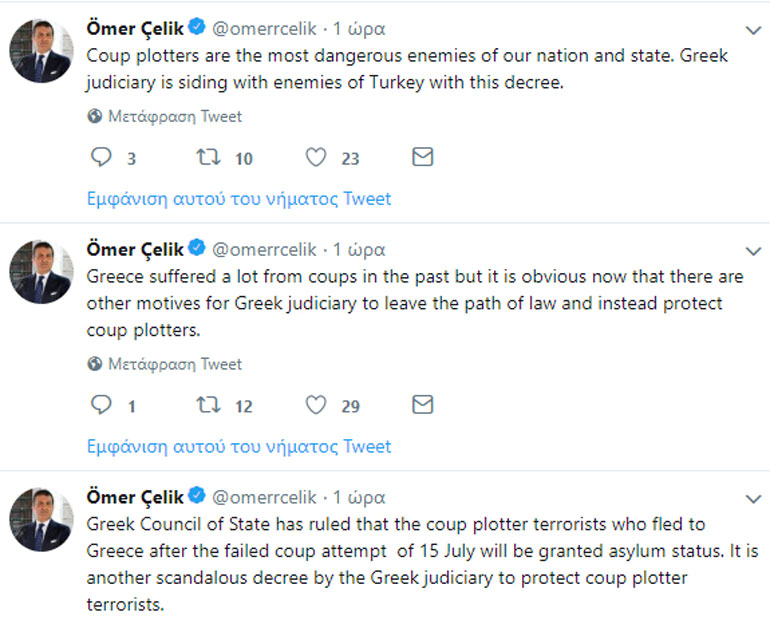Like the tweet with 29 likes
Image resolution: width=770 pixels, height=624 pixels.
pos(316,405)
